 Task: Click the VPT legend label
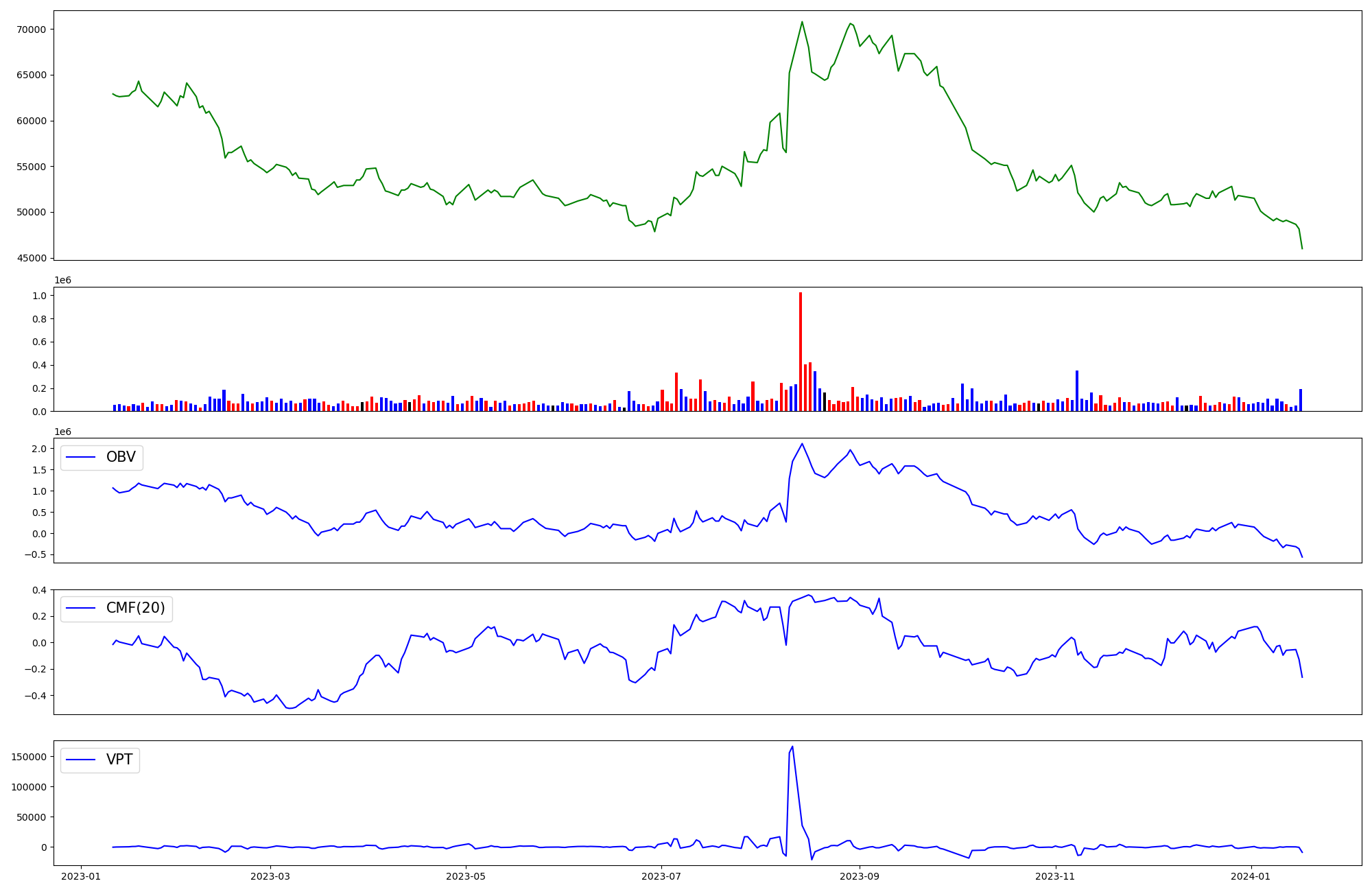coord(119,760)
